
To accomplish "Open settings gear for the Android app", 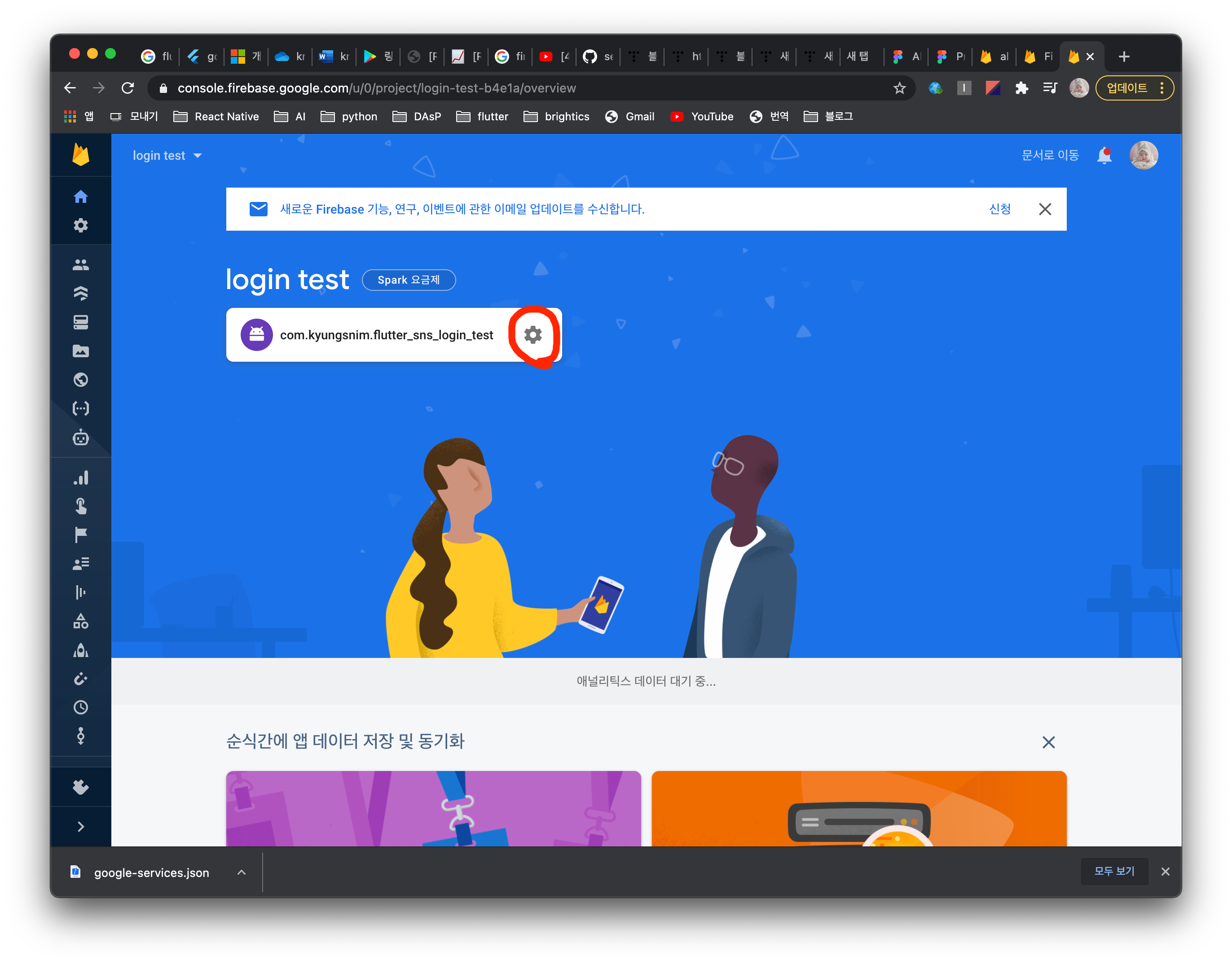I will (532, 335).
